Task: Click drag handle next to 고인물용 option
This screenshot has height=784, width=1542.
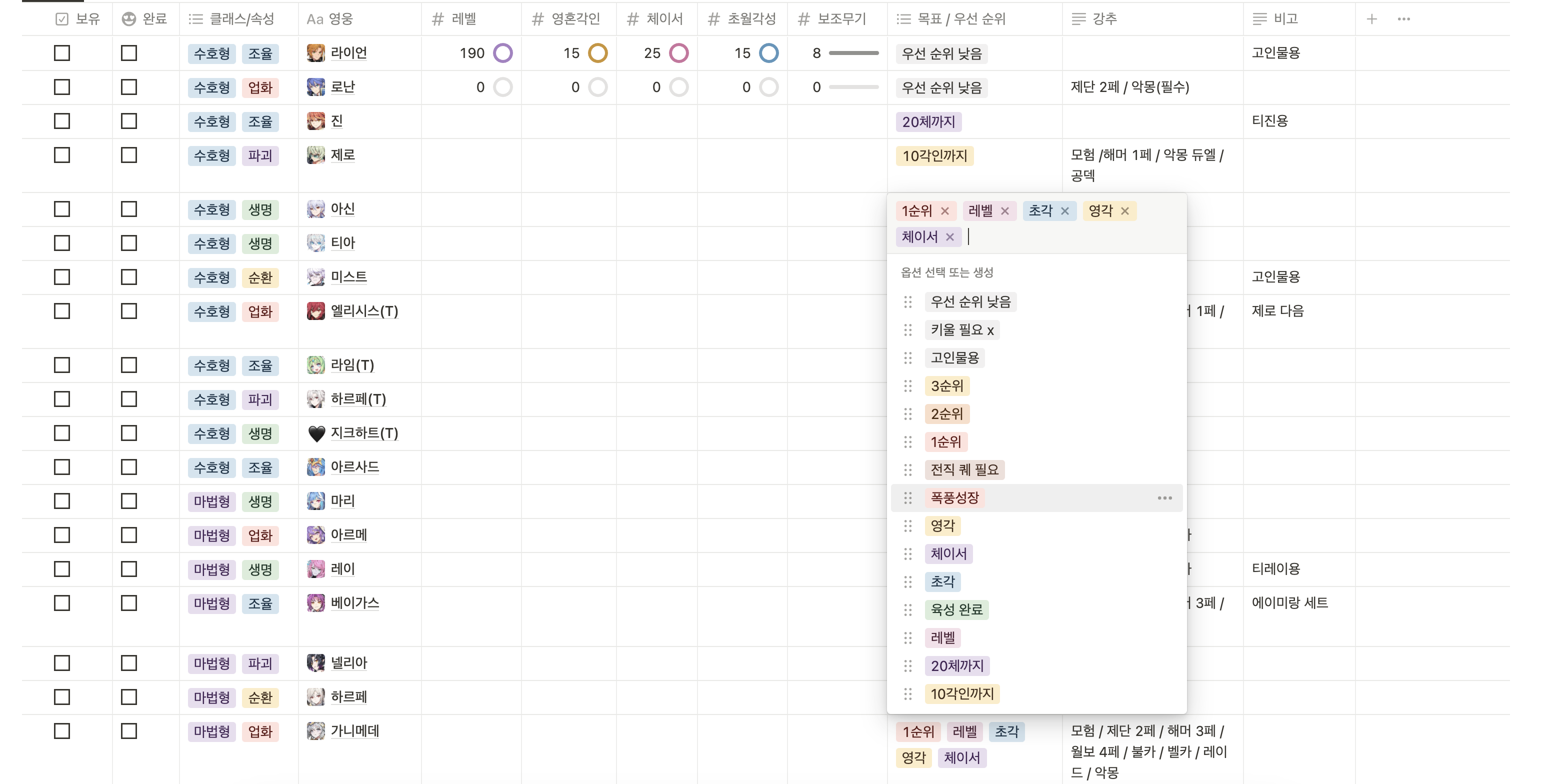Action: [x=907, y=358]
